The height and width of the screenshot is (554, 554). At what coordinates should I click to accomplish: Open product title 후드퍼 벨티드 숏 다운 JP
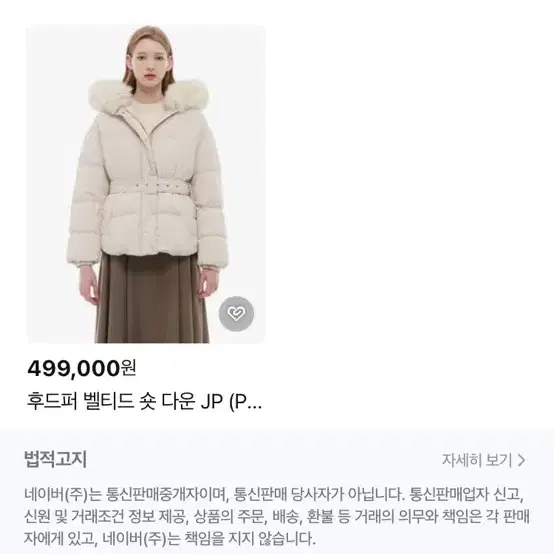click(x=144, y=402)
